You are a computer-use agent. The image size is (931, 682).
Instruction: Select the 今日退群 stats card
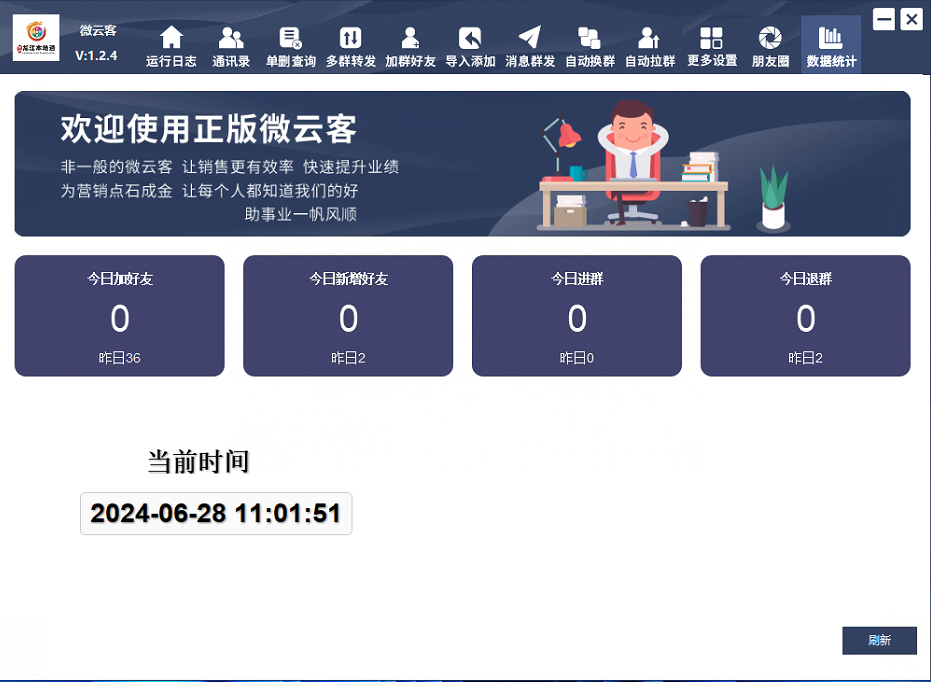point(805,315)
